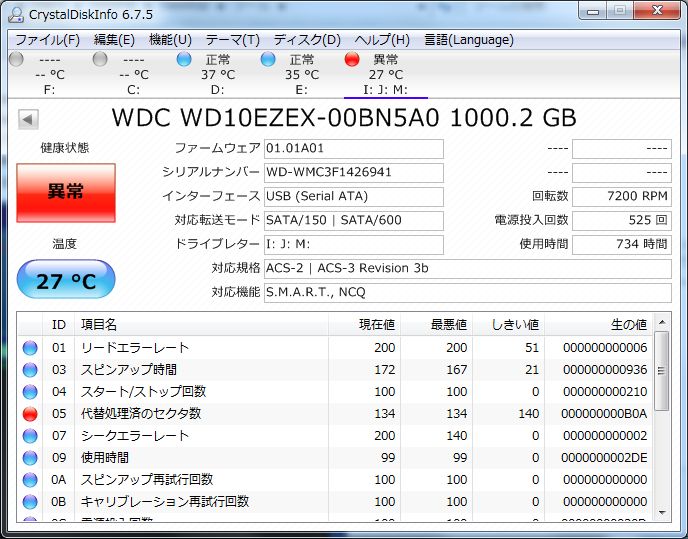This screenshot has width=688, height=539.
Task: Click the interface field USB (Serial ATA)
Action: [x=354, y=197]
